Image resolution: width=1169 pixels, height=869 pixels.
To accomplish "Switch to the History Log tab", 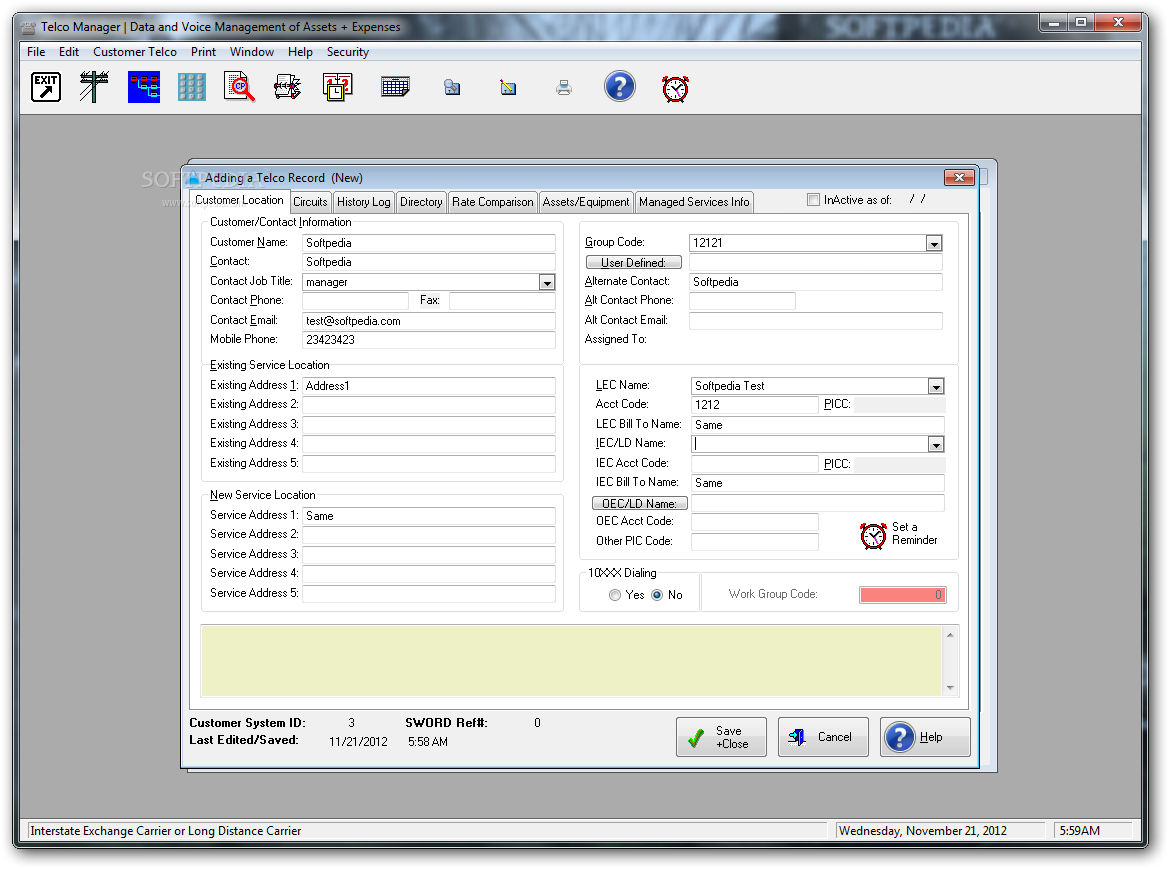I will point(363,202).
